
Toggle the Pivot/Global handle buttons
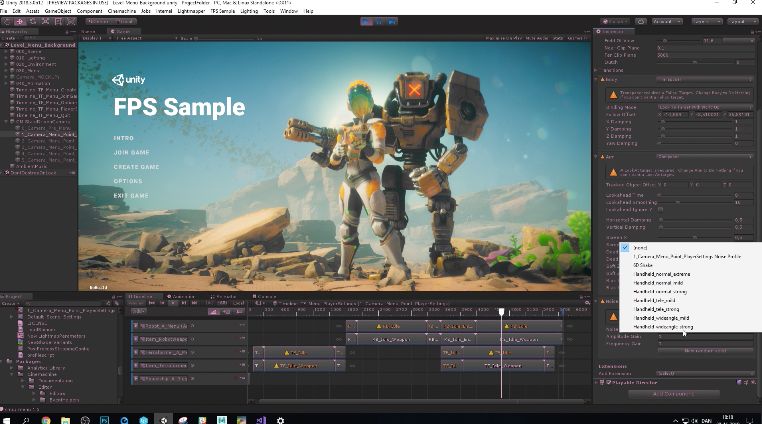[111, 21]
